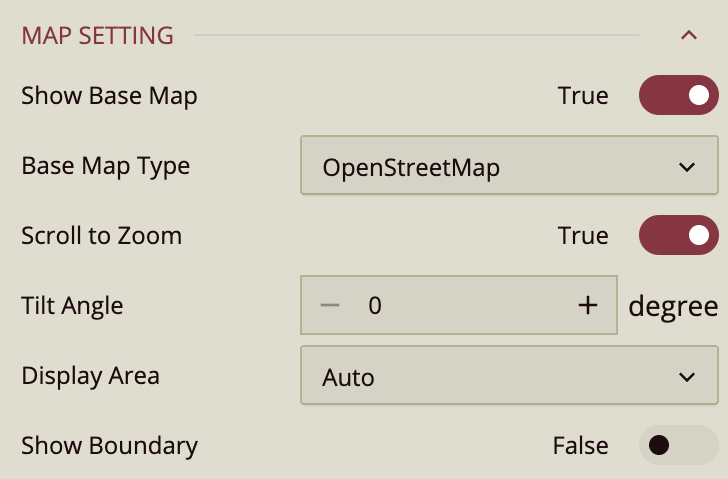This screenshot has width=728, height=479.
Task: Click the chevron arrow beside OpenStreetMap
Action: tap(686, 166)
